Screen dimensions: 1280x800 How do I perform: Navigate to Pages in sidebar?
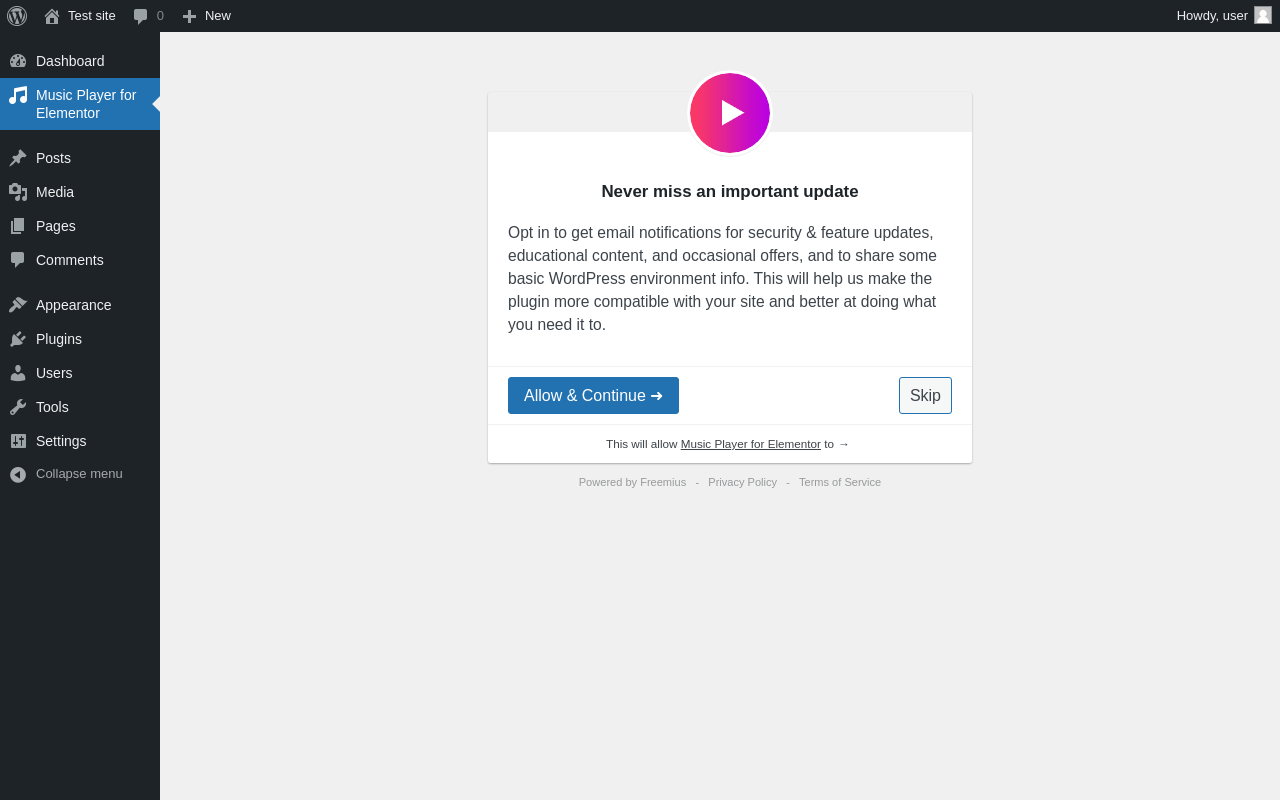point(80,226)
